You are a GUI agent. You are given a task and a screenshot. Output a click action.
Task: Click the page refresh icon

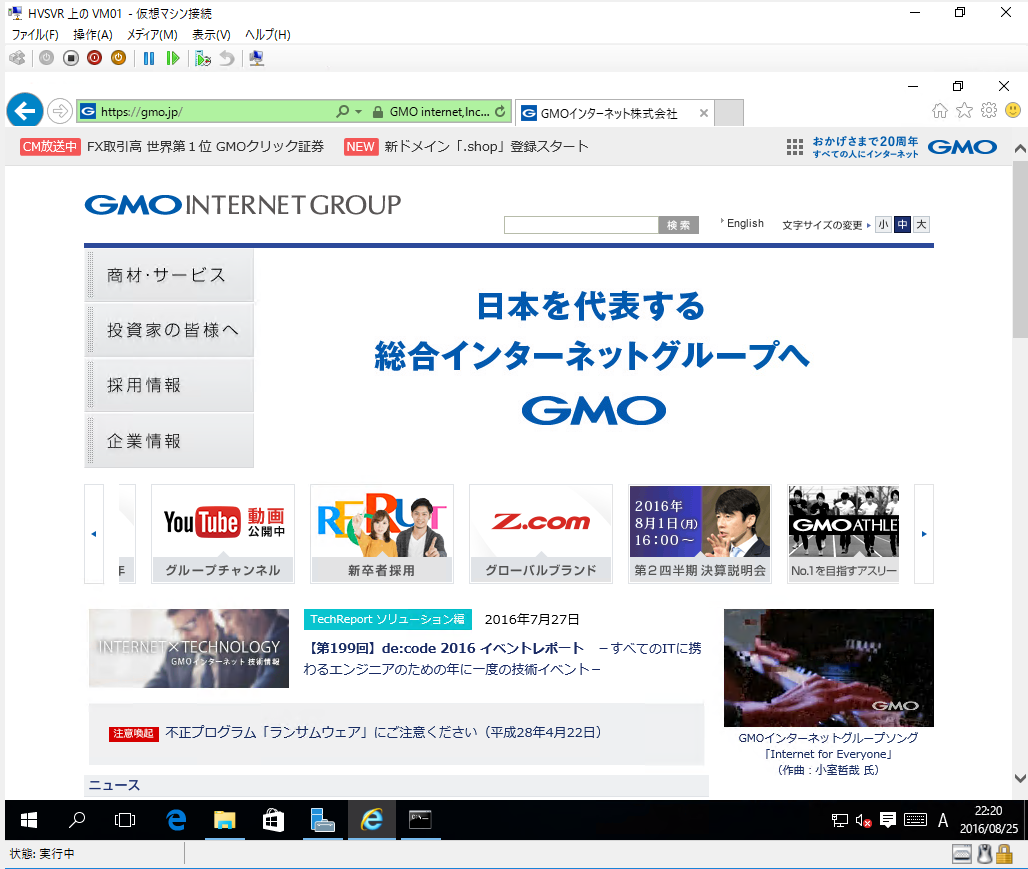point(500,111)
